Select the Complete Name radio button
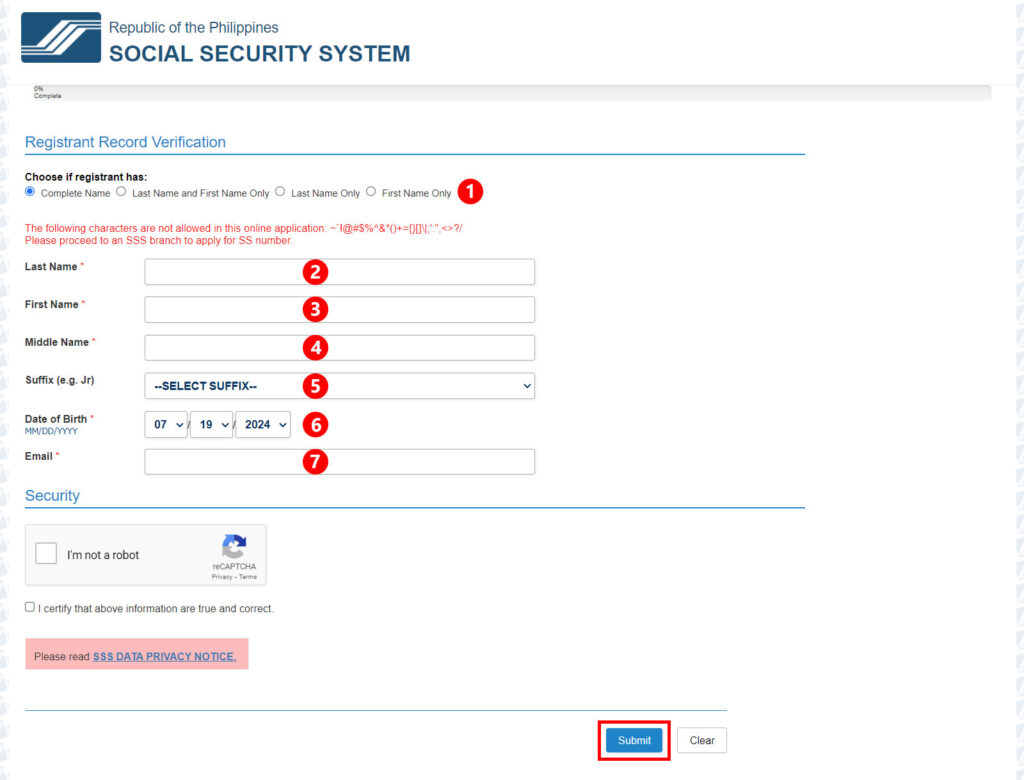 30,192
